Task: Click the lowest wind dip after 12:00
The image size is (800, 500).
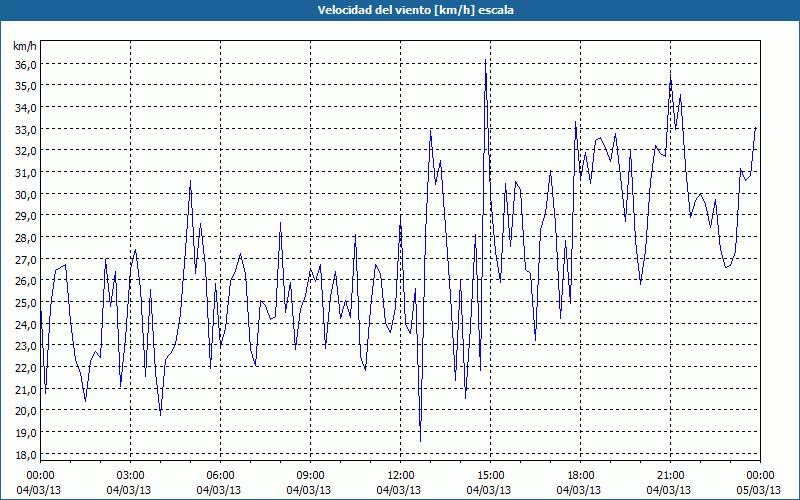Action: pyautogui.click(x=420, y=440)
